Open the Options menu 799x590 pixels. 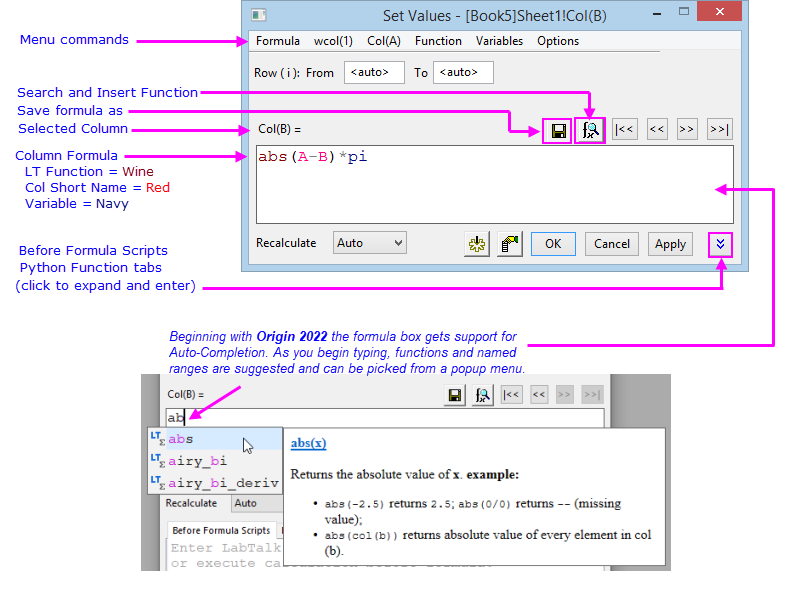click(x=558, y=41)
